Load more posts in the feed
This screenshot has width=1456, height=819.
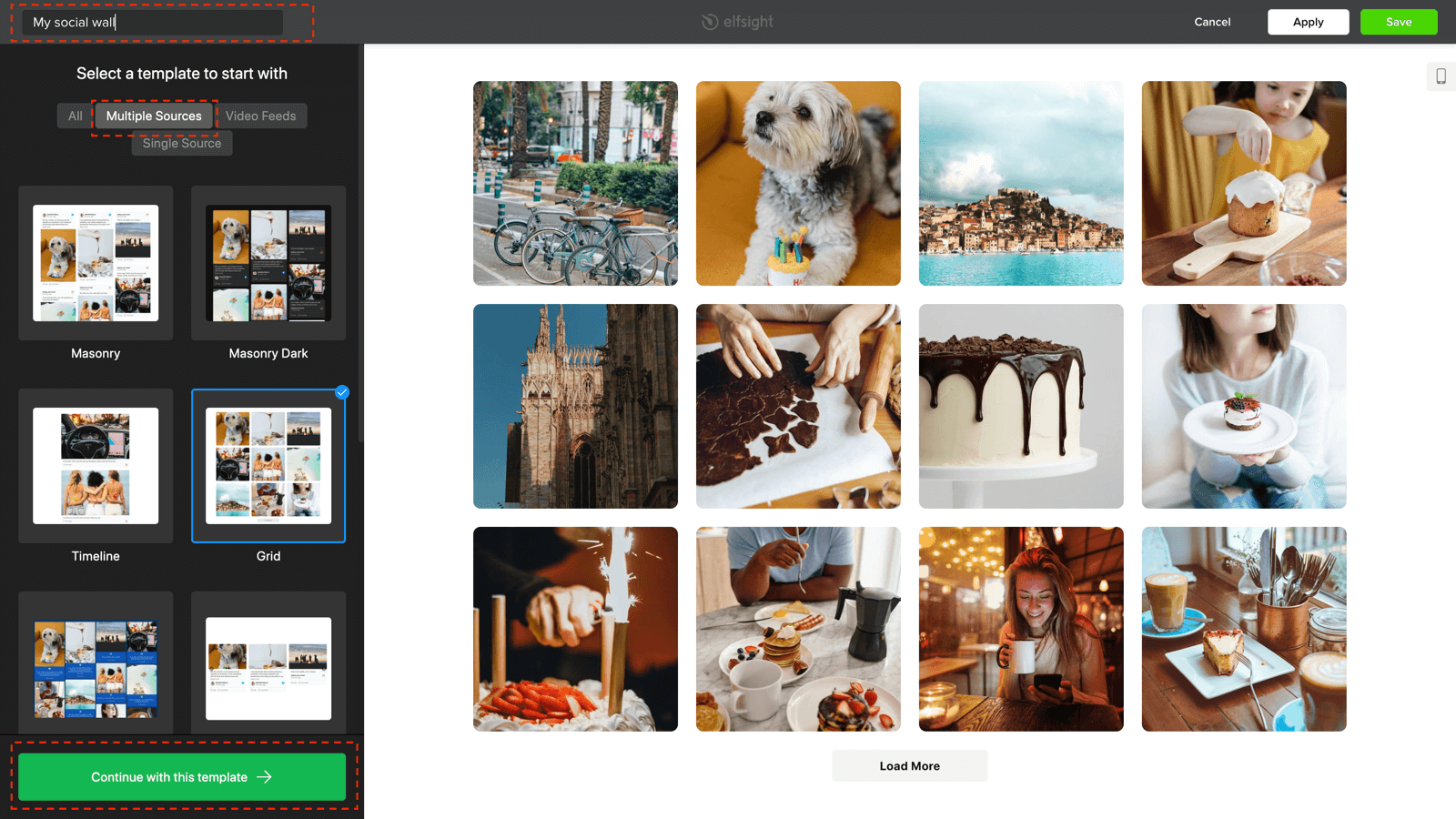pyautogui.click(x=909, y=765)
